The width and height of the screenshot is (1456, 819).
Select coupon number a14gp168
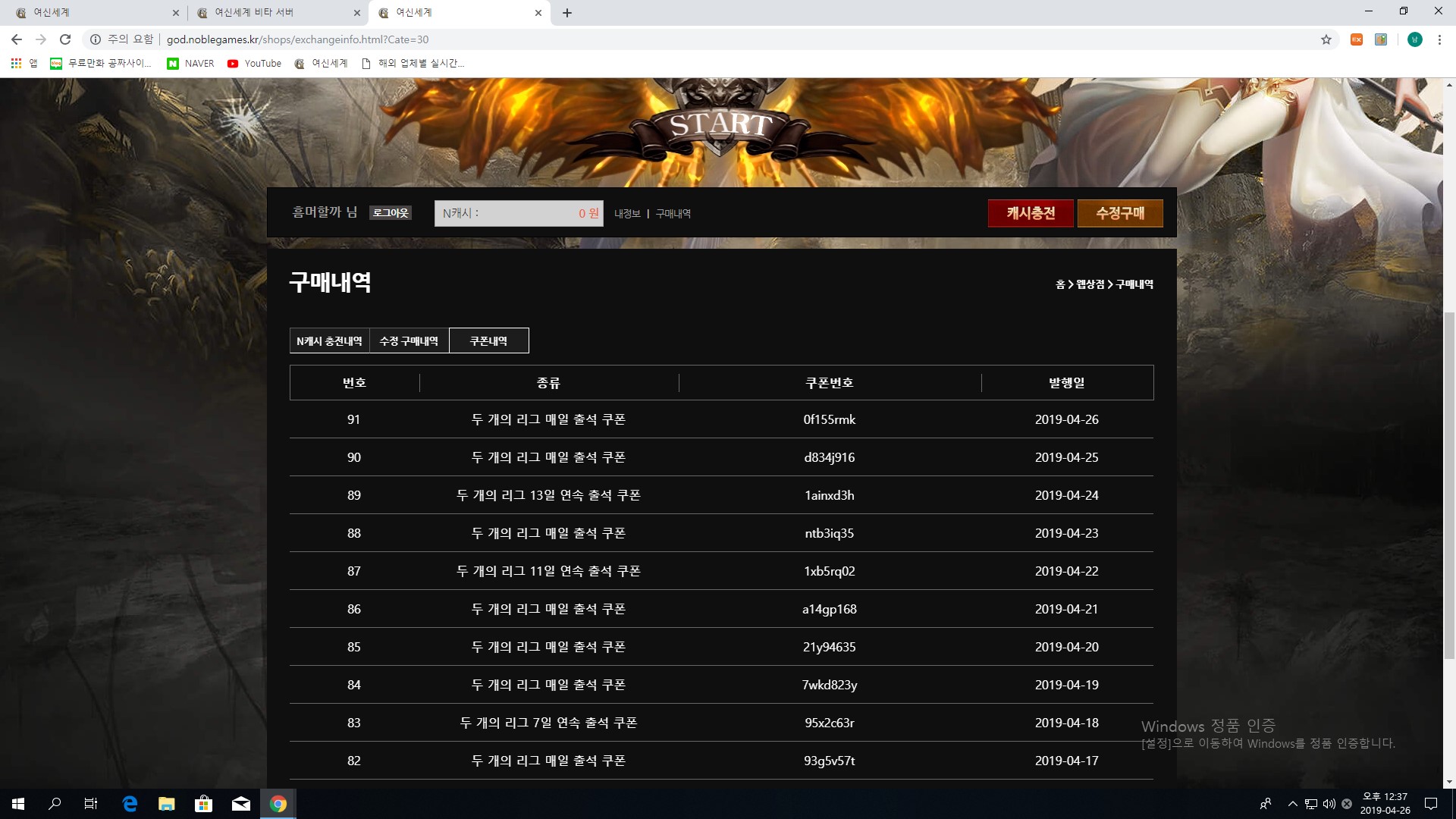830,609
